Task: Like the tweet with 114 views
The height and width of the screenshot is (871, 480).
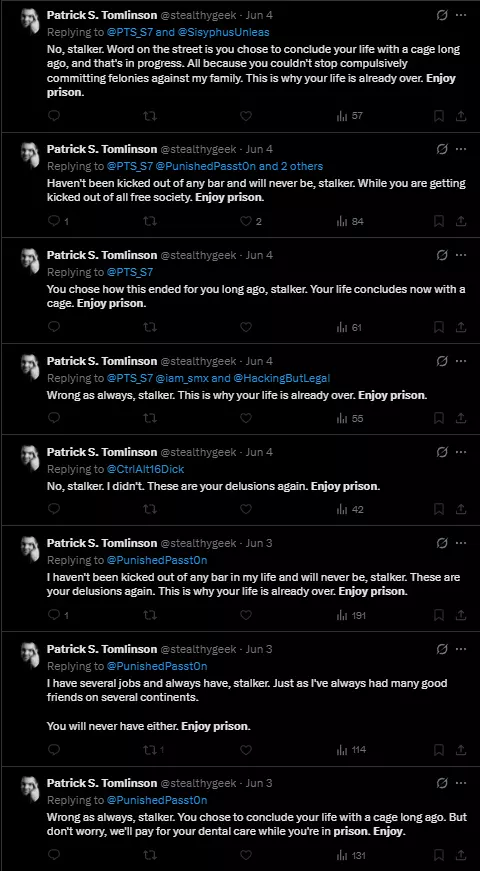Action: point(246,749)
